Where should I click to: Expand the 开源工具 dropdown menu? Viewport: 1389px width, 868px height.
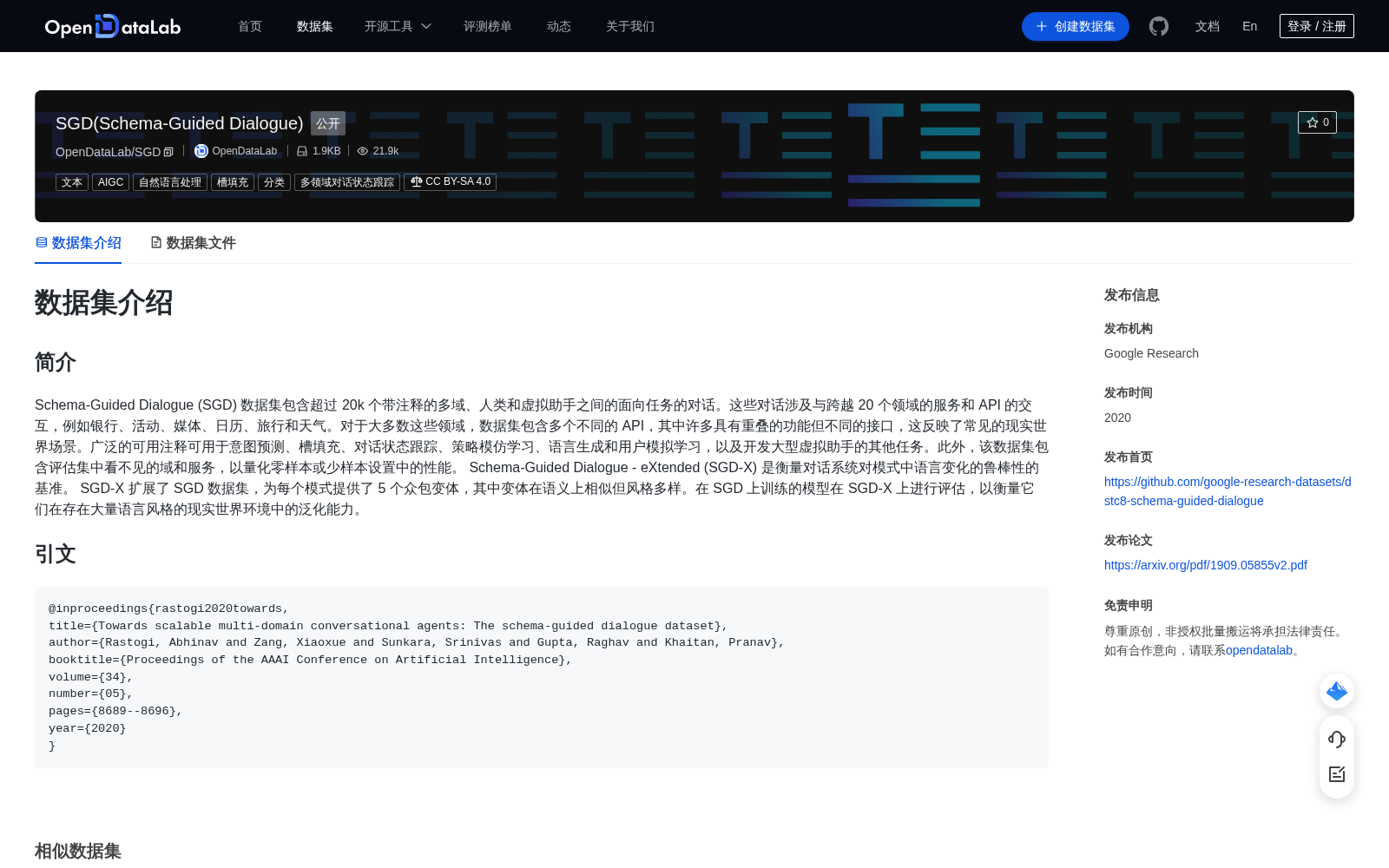click(398, 26)
